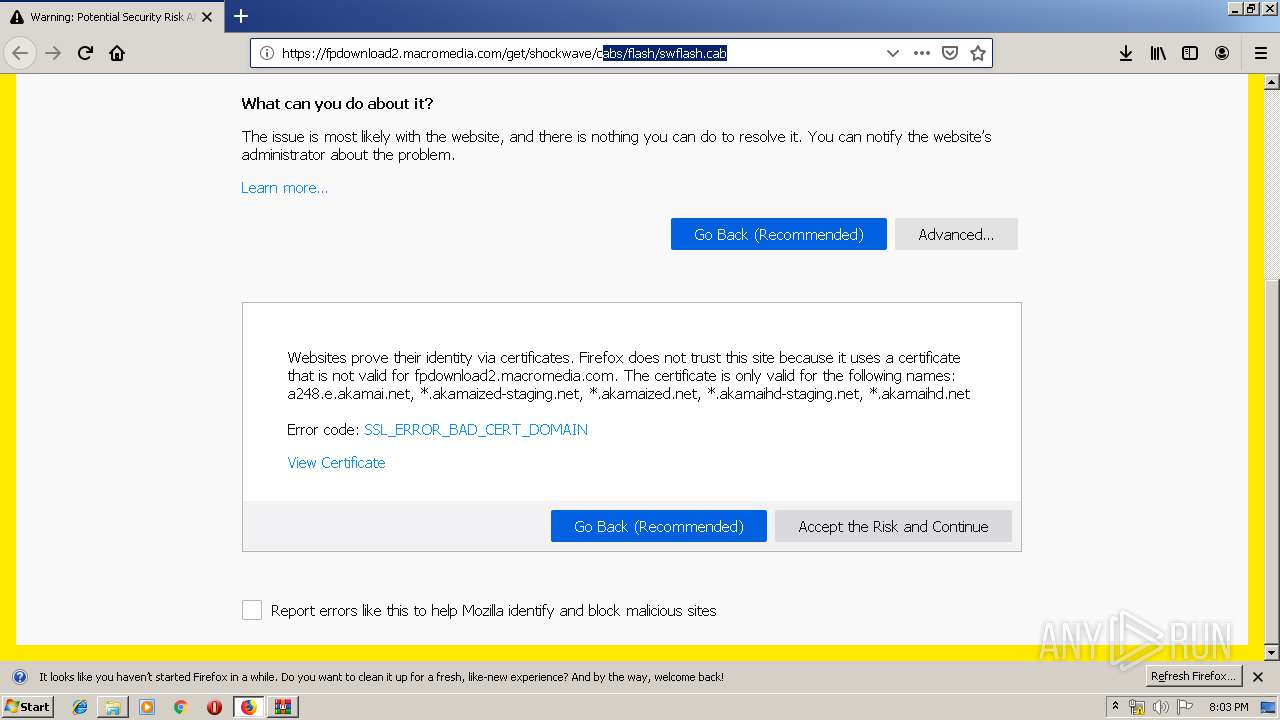Click the Refresh Firefox button
Screen dimensions: 1280x720
click(1193, 676)
